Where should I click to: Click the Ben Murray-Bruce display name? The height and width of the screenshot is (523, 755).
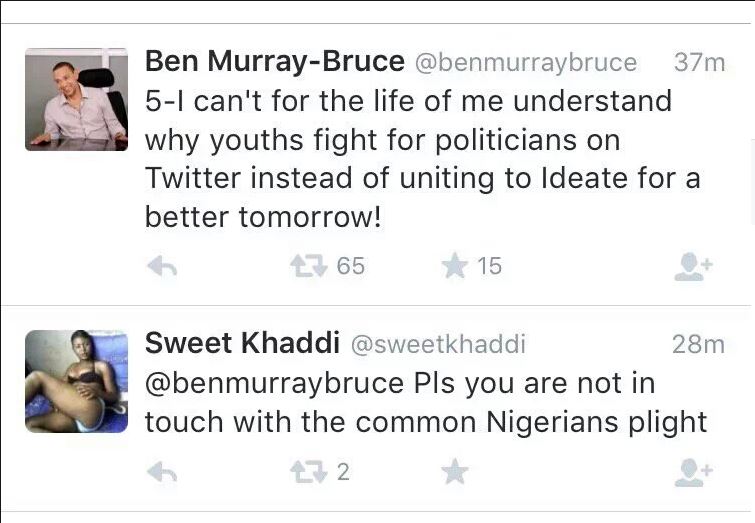point(274,62)
